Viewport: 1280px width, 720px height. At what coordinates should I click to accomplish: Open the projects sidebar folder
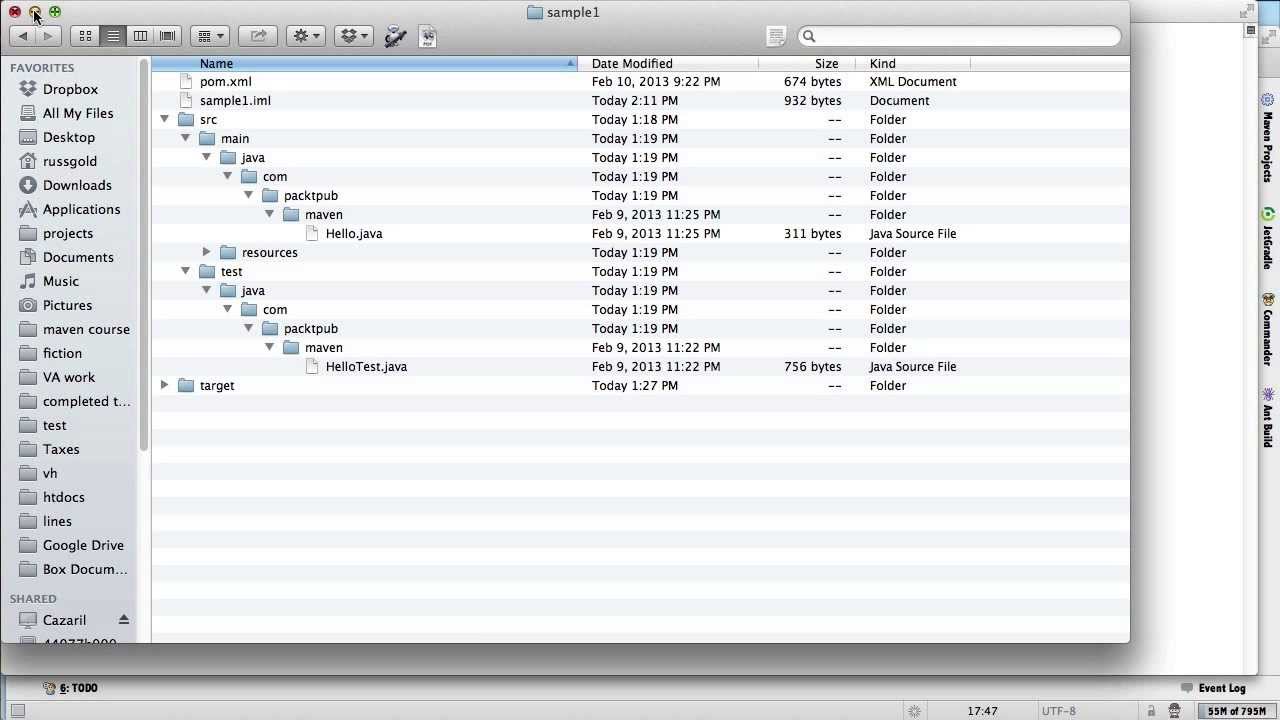pos(68,233)
